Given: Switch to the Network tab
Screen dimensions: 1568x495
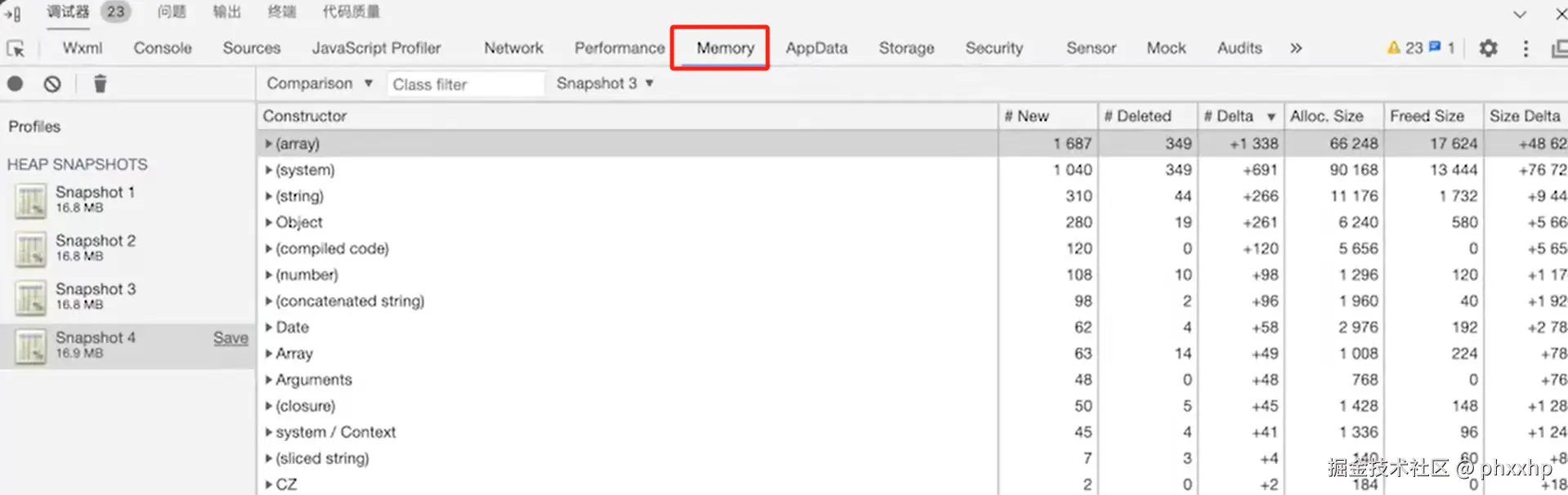Looking at the screenshot, I should (513, 48).
